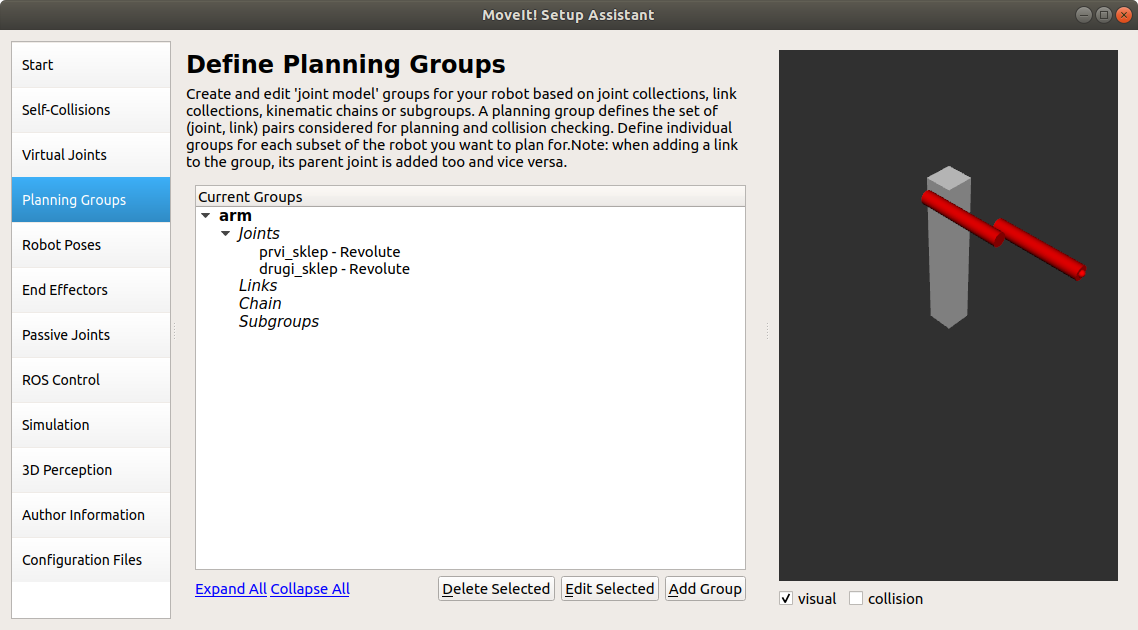Click the Edit Selected button

pyautogui.click(x=609, y=589)
